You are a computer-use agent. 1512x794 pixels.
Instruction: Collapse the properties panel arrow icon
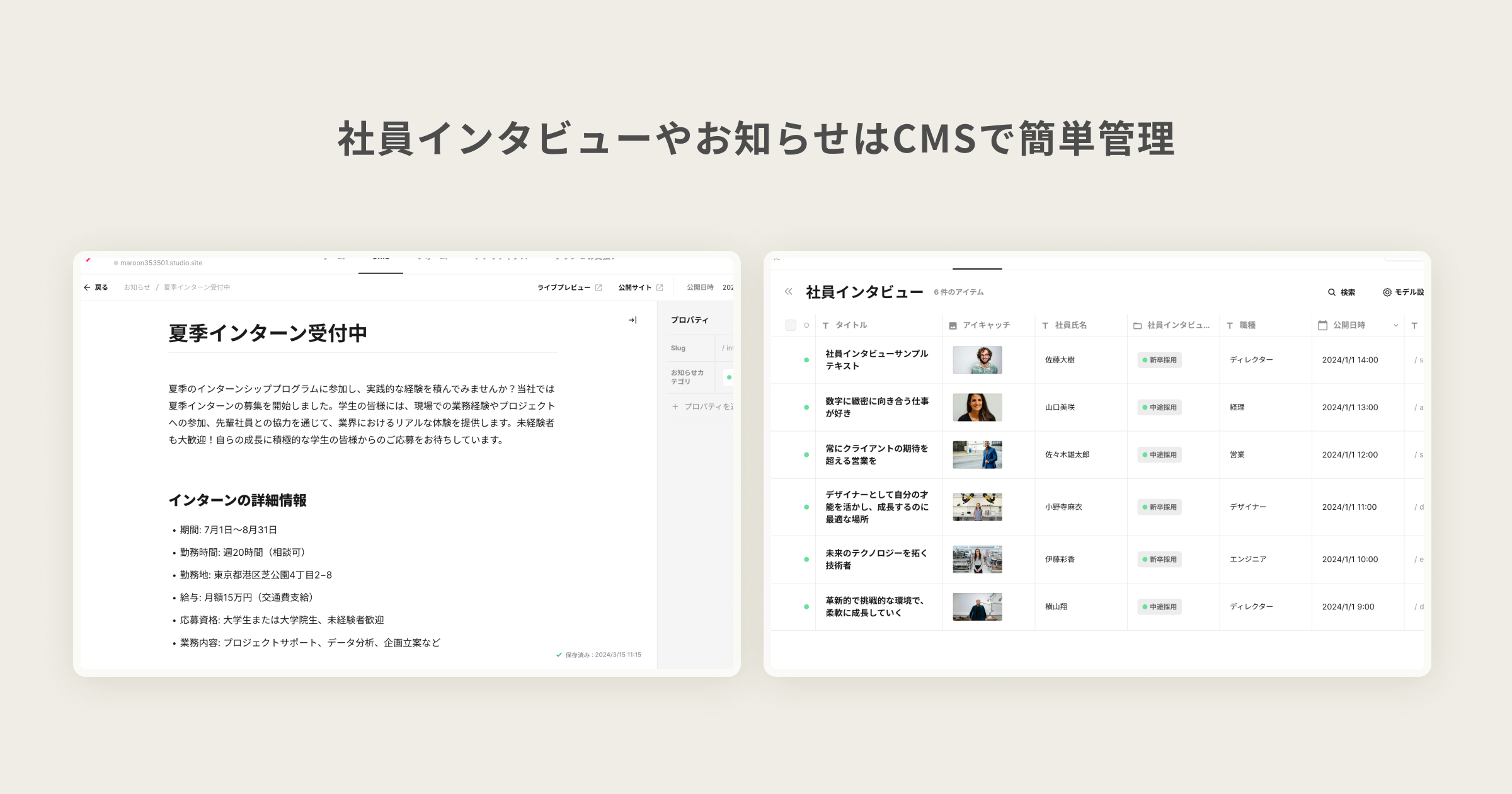[633, 320]
